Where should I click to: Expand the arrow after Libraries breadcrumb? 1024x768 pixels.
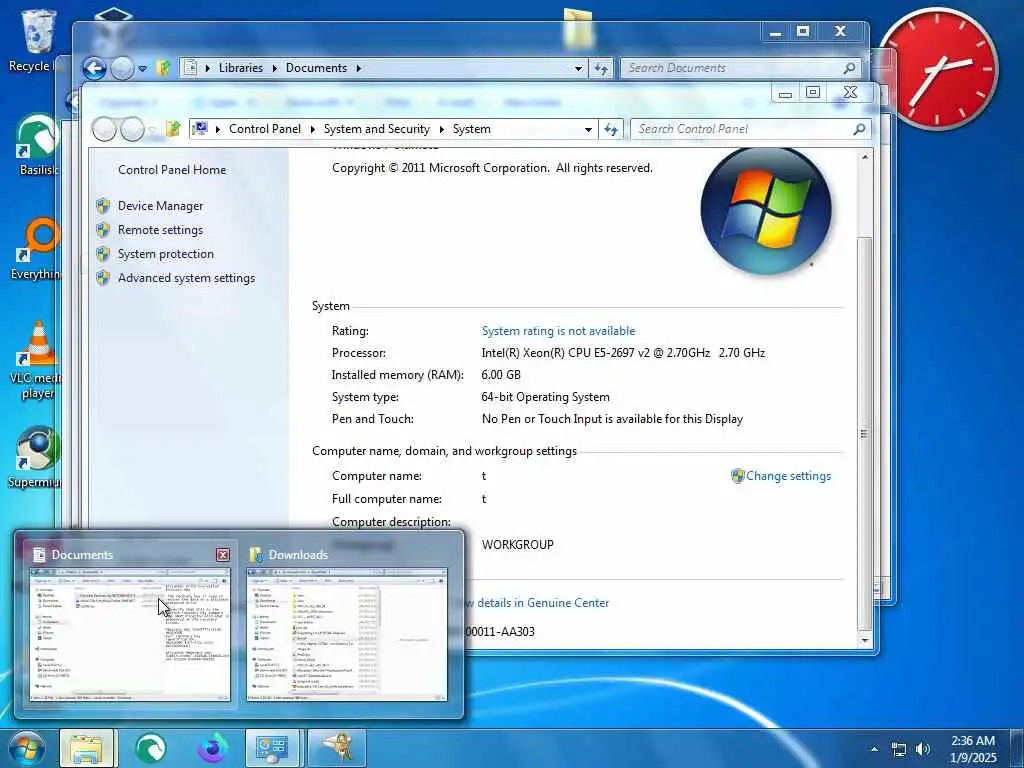[274, 68]
